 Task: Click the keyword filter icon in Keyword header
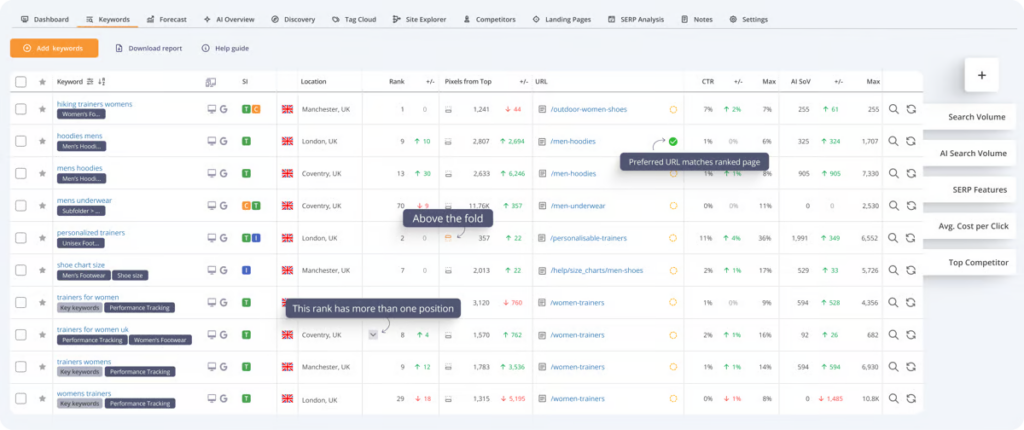coord(90,81)
